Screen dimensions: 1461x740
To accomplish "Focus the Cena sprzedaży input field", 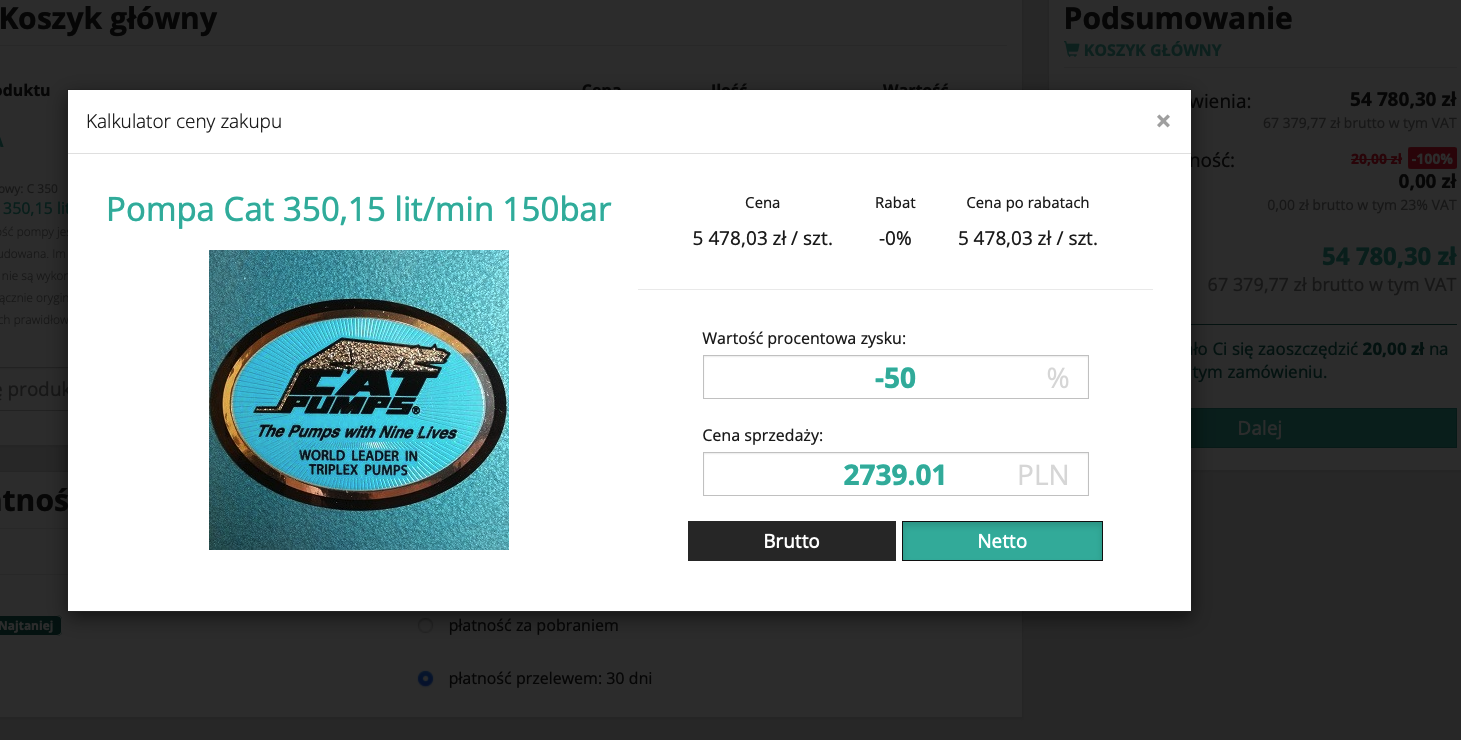I will tap(895, 474).
